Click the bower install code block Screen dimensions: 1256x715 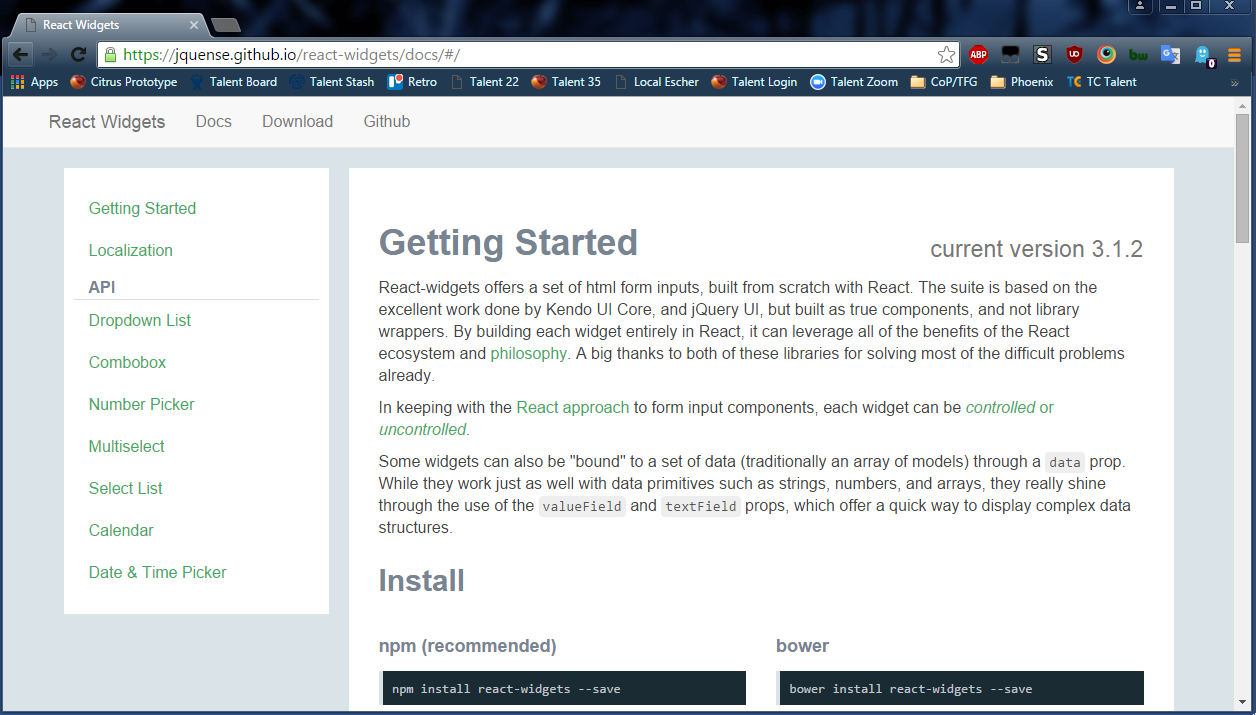(x=962, y=688)
